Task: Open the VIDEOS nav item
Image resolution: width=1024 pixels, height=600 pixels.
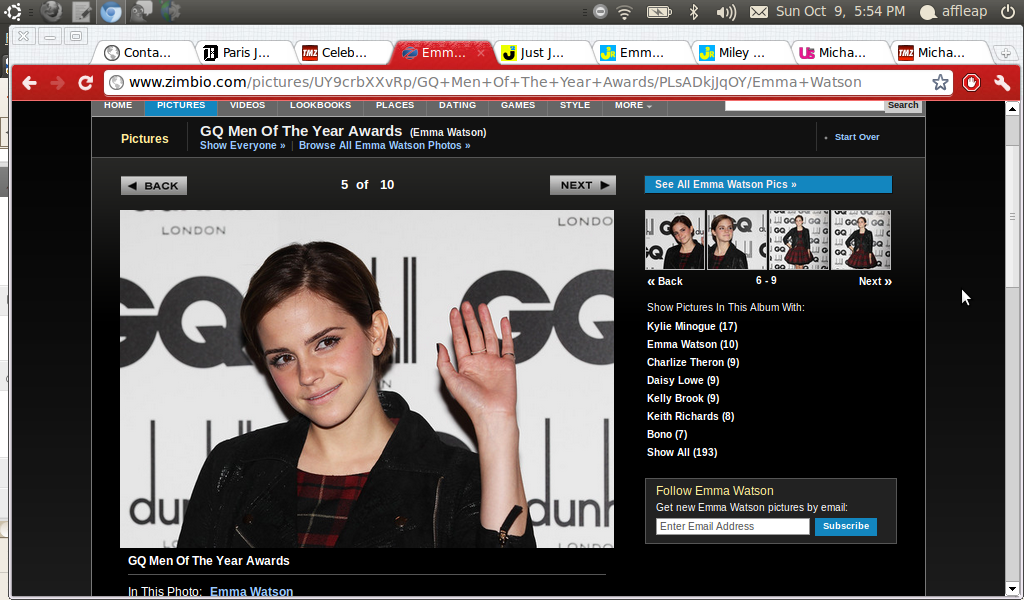Action: [x=248, y=106]
